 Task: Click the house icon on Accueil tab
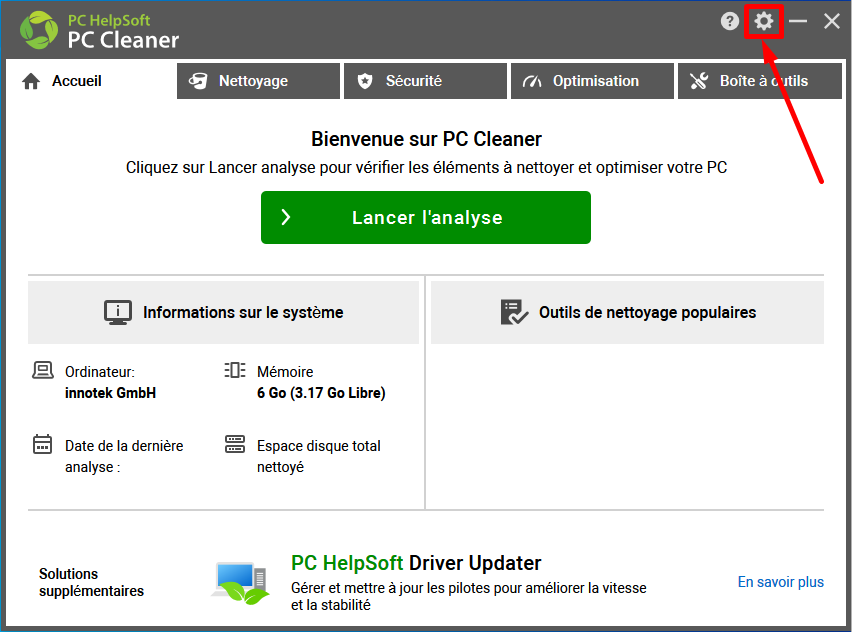(31, 81)
